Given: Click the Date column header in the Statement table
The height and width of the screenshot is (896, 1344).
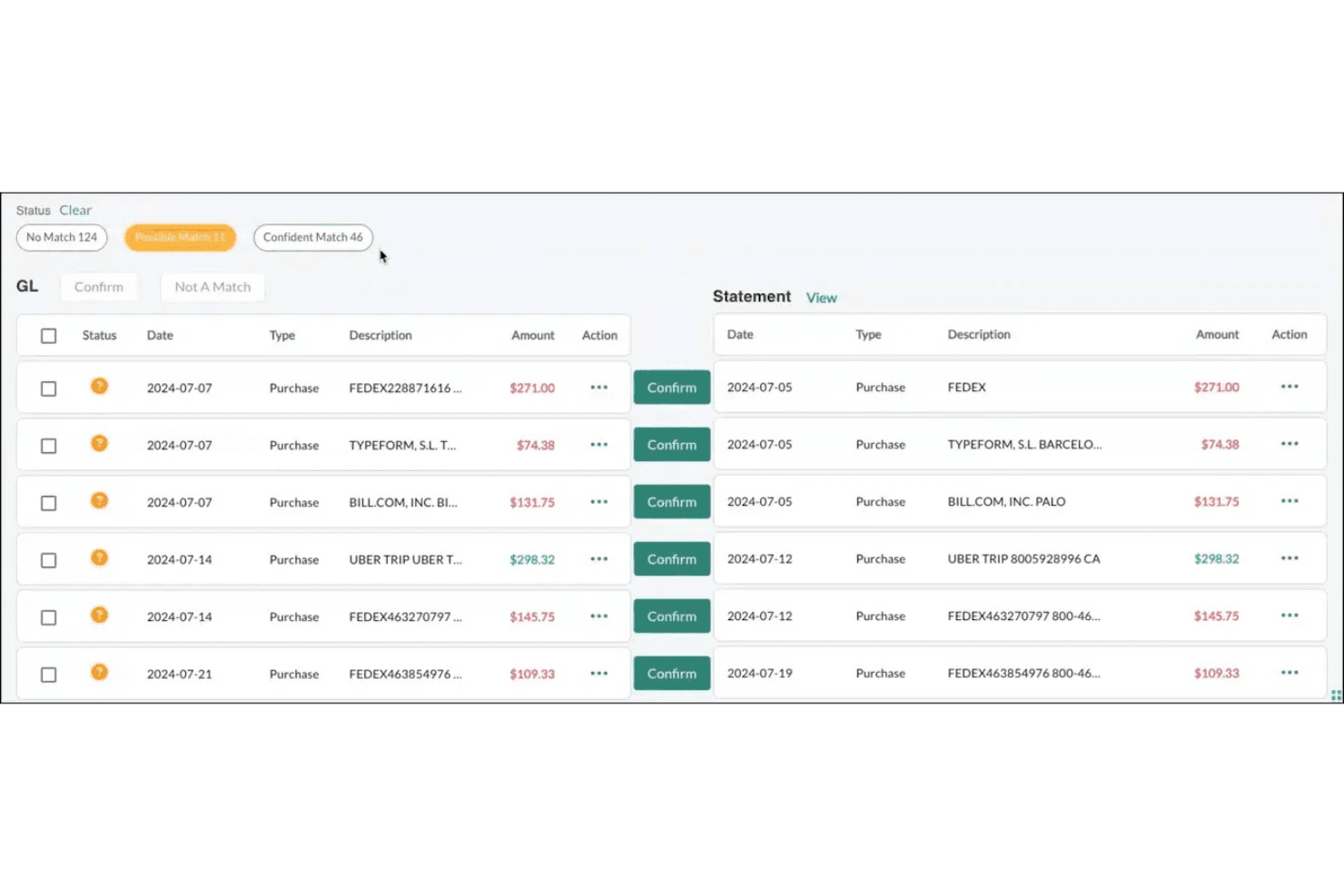Looking at the screenshot, I should (740, 335).
